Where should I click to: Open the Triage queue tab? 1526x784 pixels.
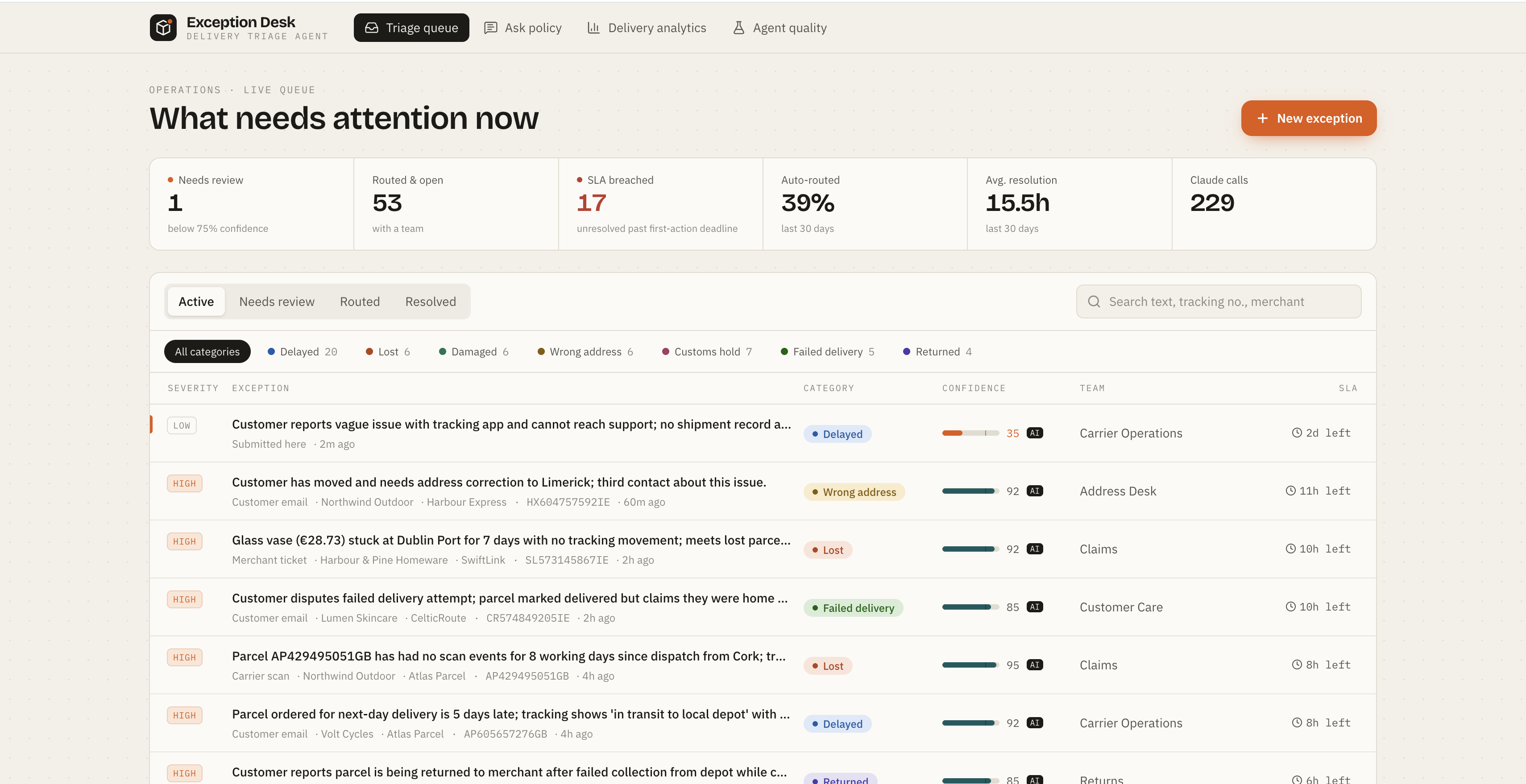[x=411, y=28]
